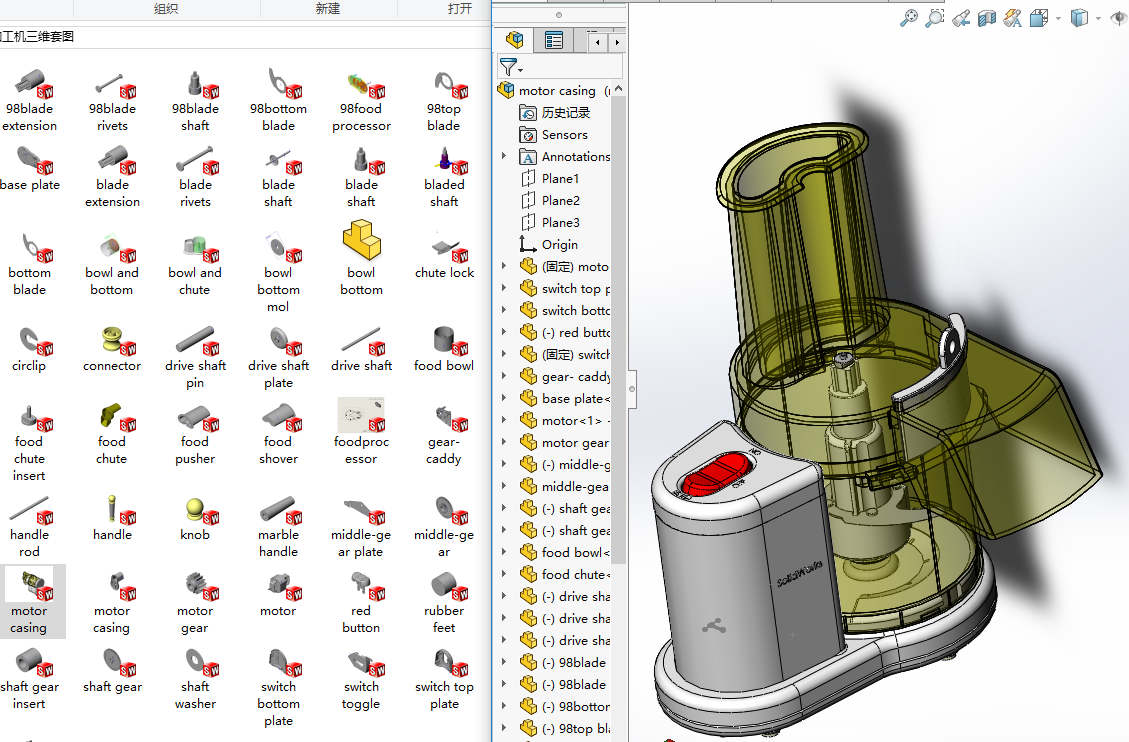1129x742 pixels.
Task: Select Plane2 in the feature tree
Action: point(560,201)
